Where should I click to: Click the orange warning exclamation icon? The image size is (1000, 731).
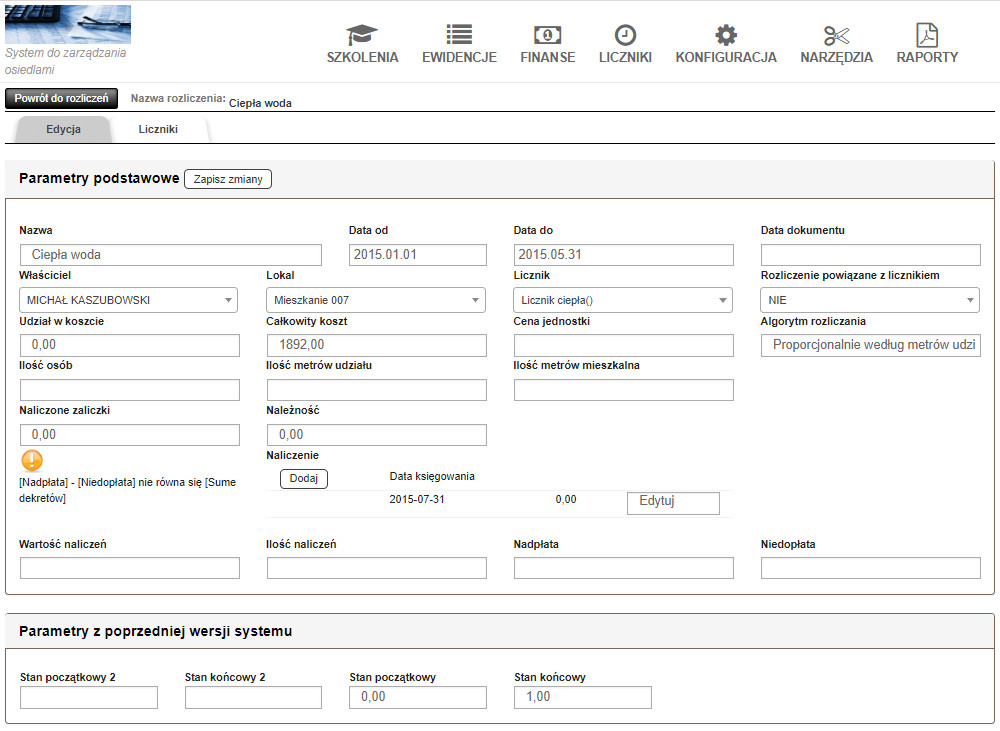(x=32, y=460)
